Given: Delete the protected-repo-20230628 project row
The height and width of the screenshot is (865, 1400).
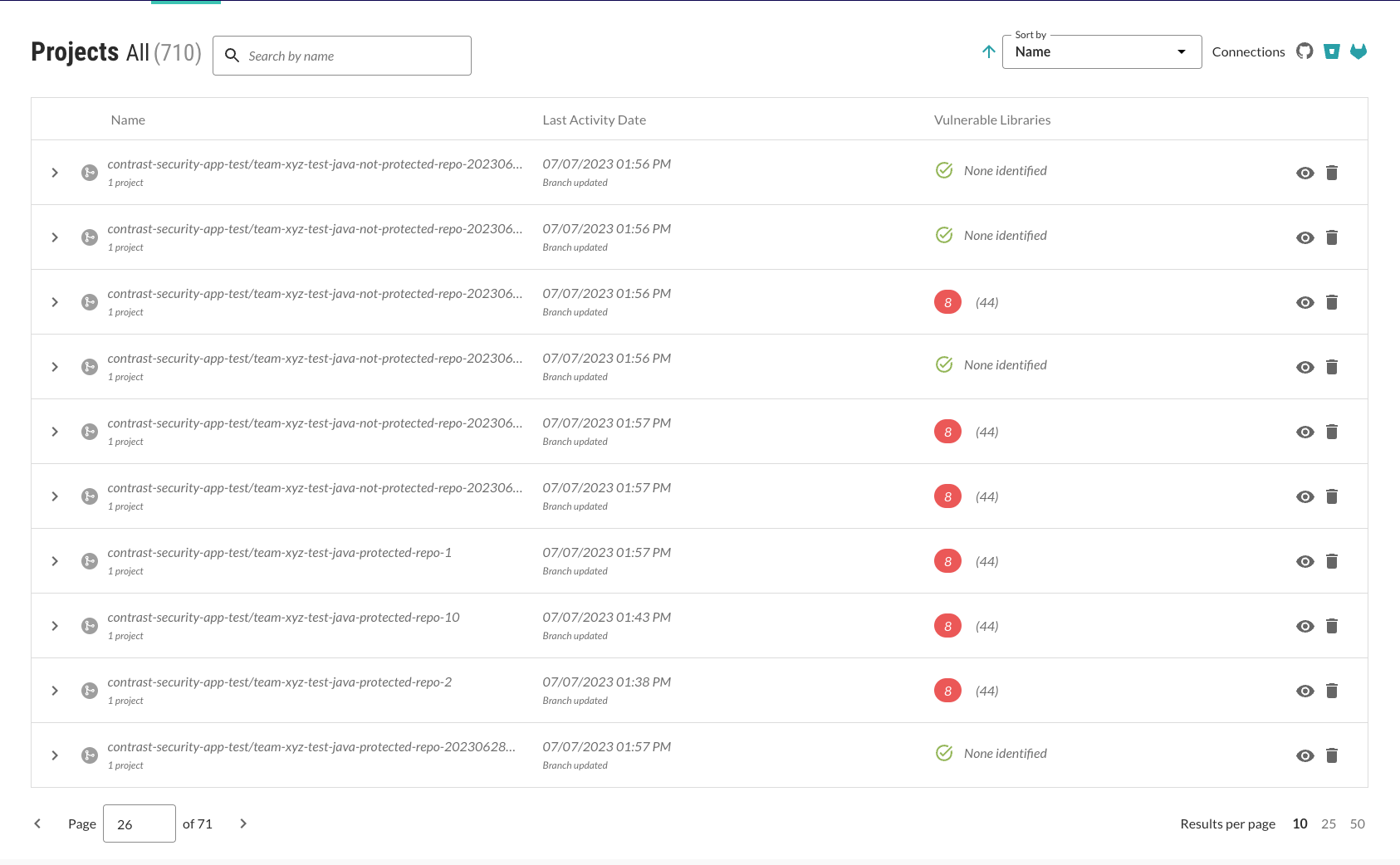Looking at the screenshot, I should point(1332,755).
